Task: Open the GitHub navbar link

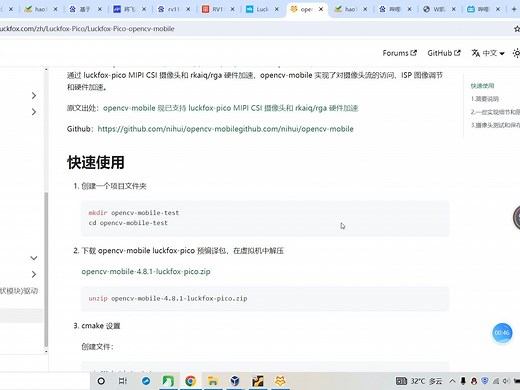Action: 444,53
